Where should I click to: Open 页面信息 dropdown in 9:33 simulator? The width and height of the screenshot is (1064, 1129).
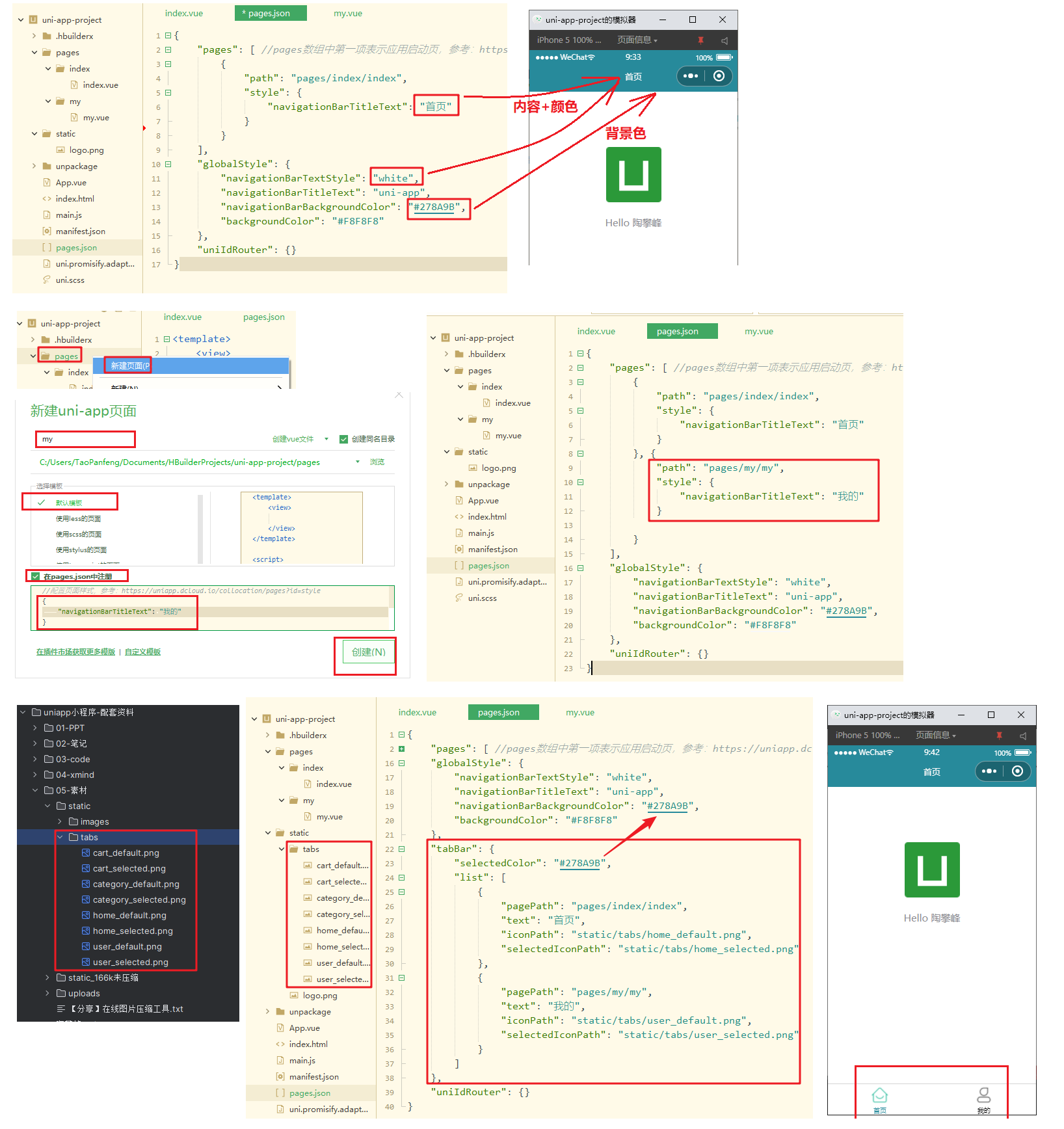(637, 40)
